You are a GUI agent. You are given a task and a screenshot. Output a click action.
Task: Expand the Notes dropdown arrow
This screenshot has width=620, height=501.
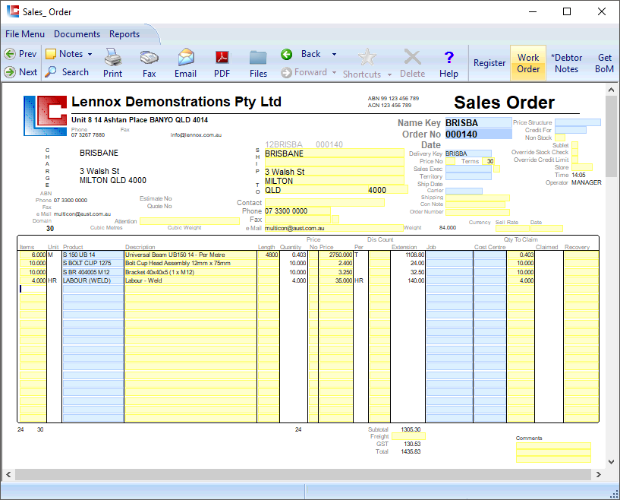[x=90, y=54]
